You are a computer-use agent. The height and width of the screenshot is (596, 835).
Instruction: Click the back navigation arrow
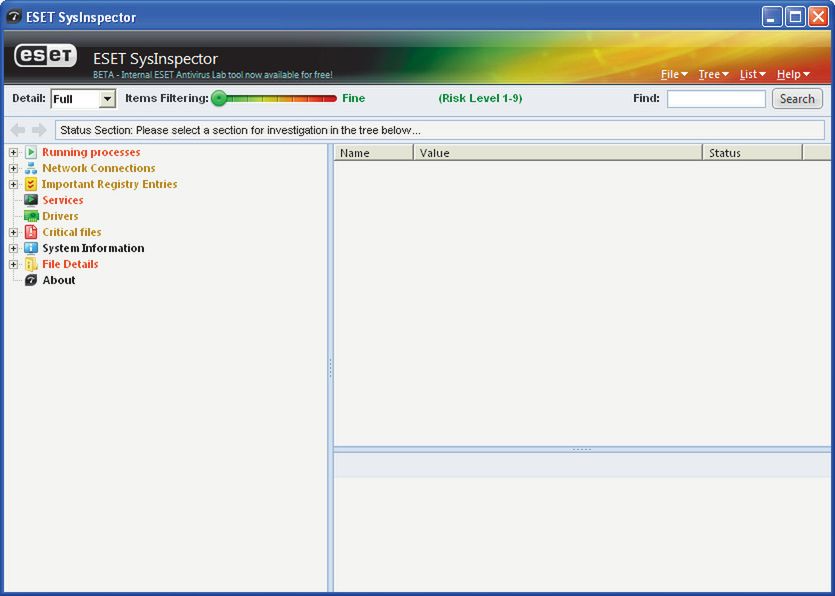pyautogui.click(x=18, y=130)
